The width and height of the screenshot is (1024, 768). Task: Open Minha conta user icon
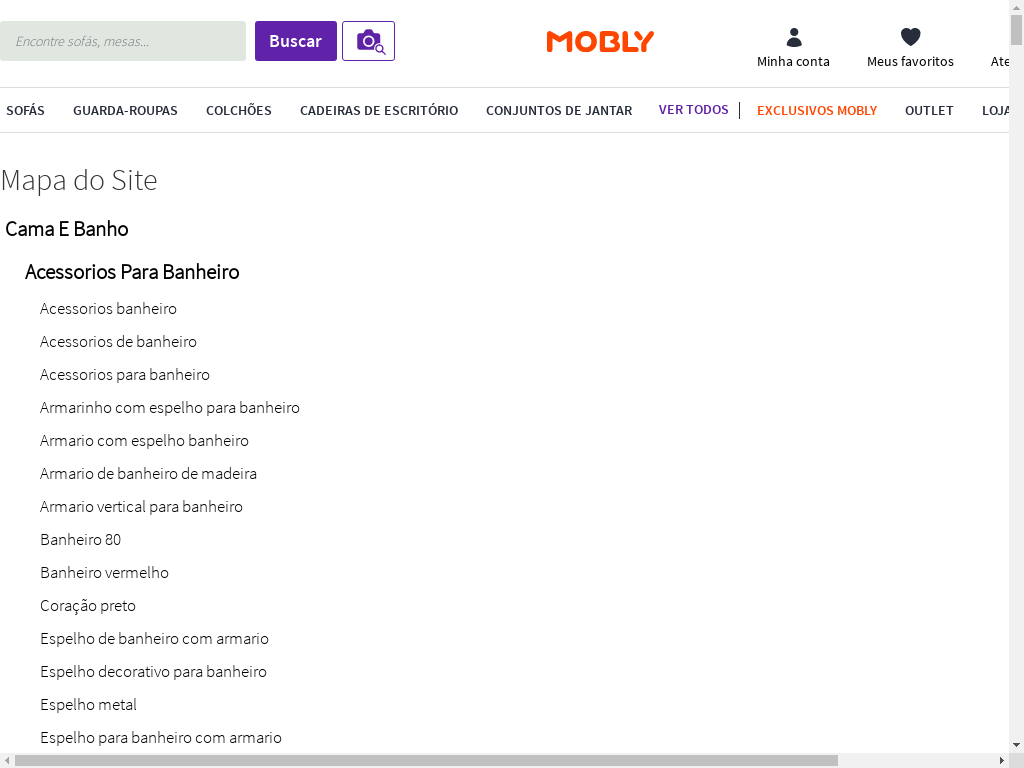coord(793,38)
